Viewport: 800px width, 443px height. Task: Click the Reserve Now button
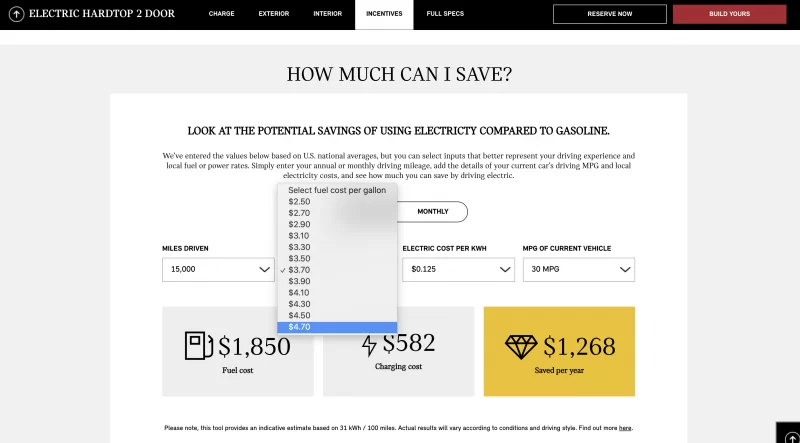pyautogui.click(x=609, y=14)
